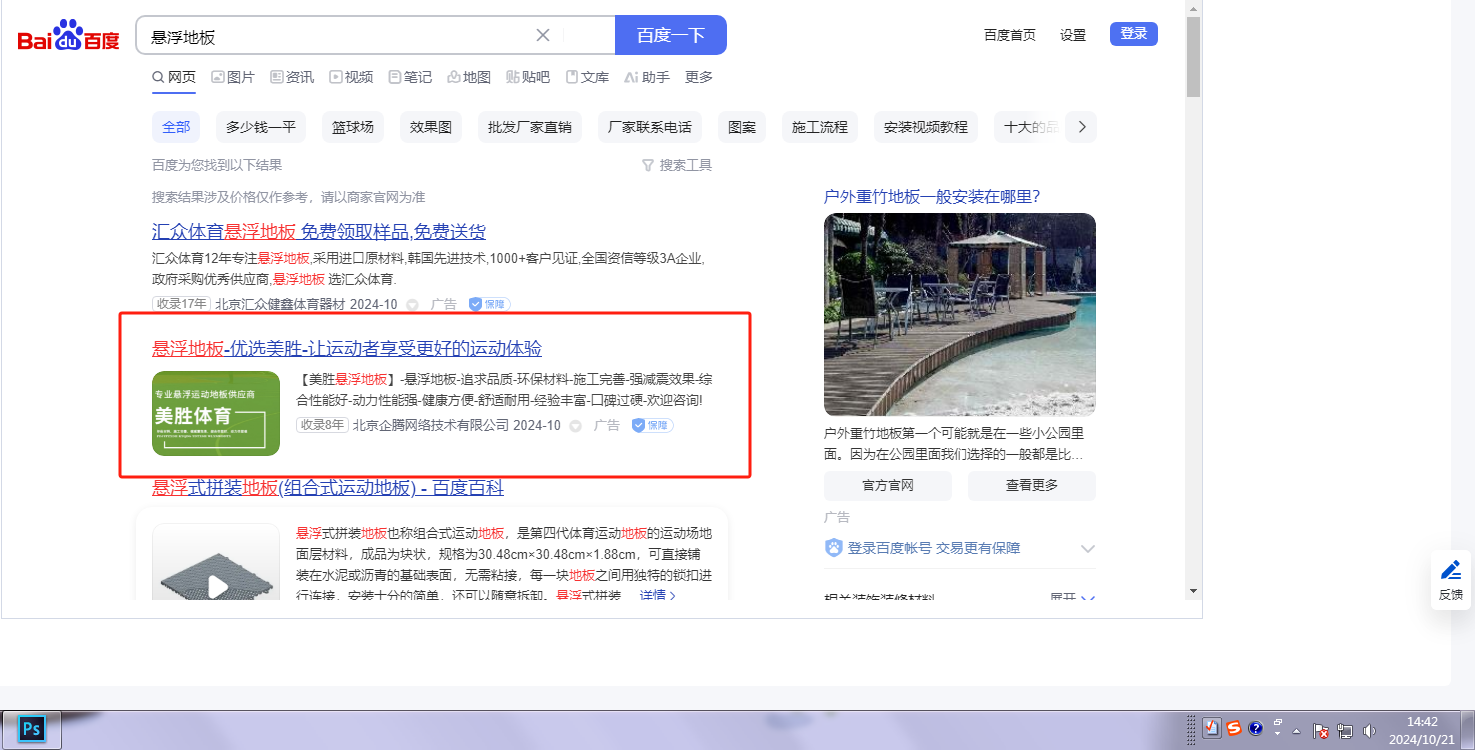Click the 查看更多 button
Screen dimensions: 1475x750
1032,486
